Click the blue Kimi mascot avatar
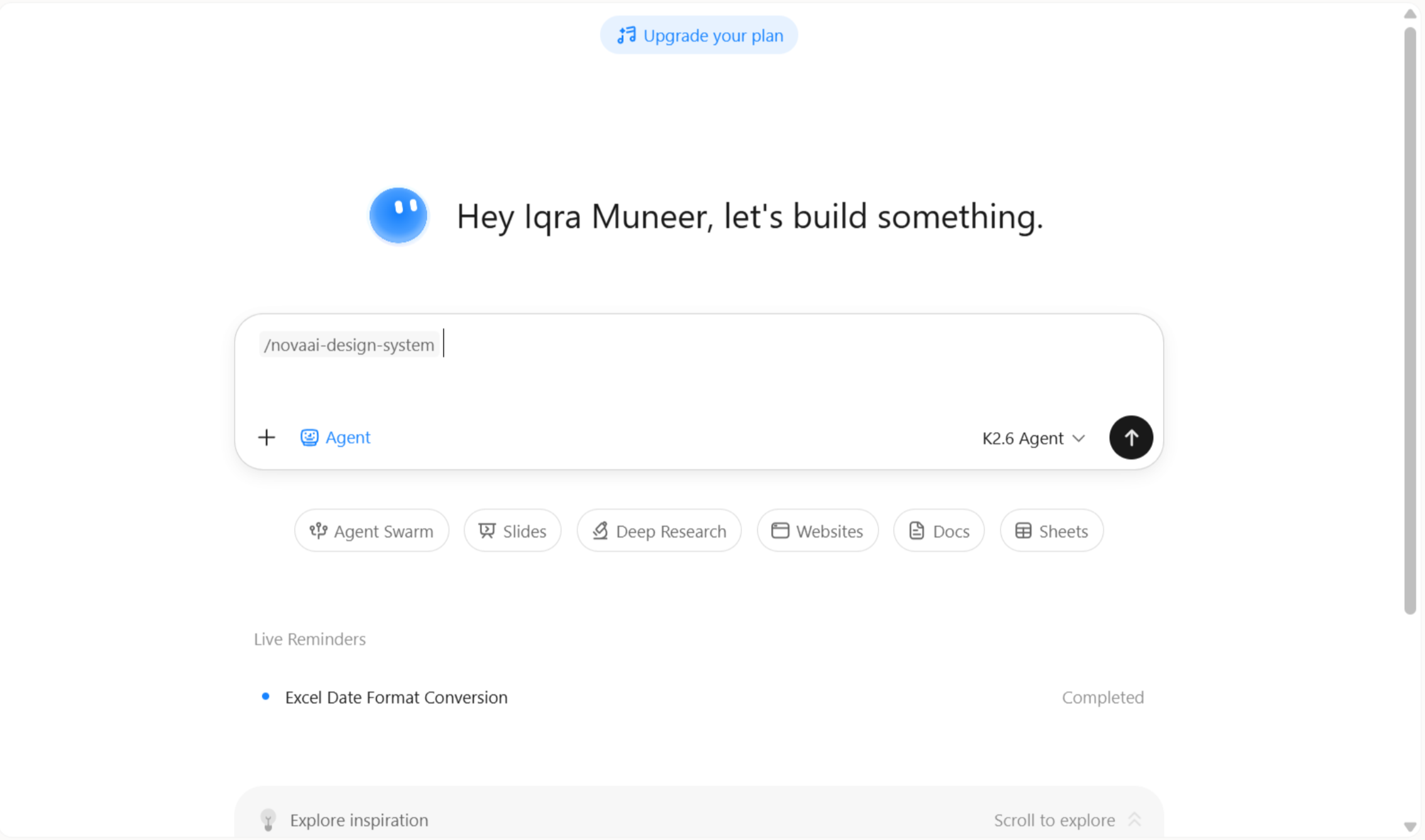This screenshot has width=1425, height=840. coord(398,216)
